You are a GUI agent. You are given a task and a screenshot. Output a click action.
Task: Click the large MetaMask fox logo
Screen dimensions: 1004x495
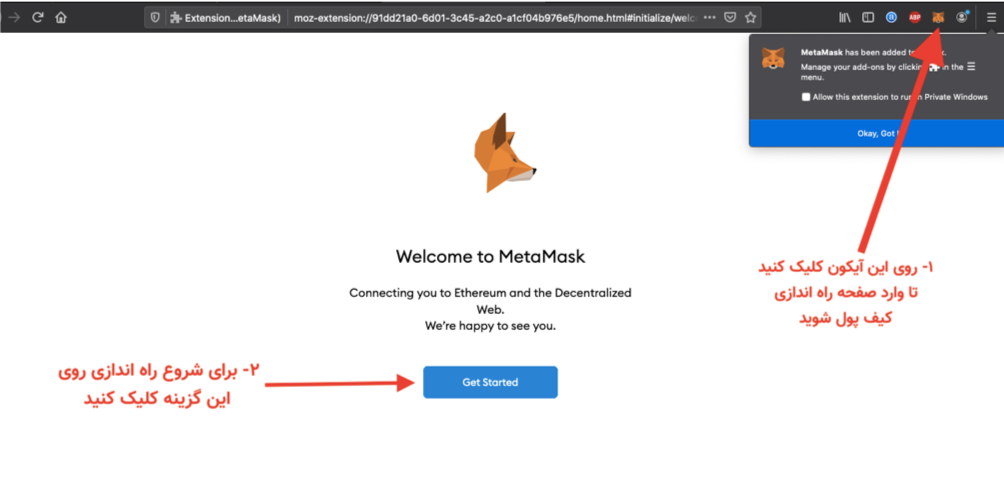(503, 153)
